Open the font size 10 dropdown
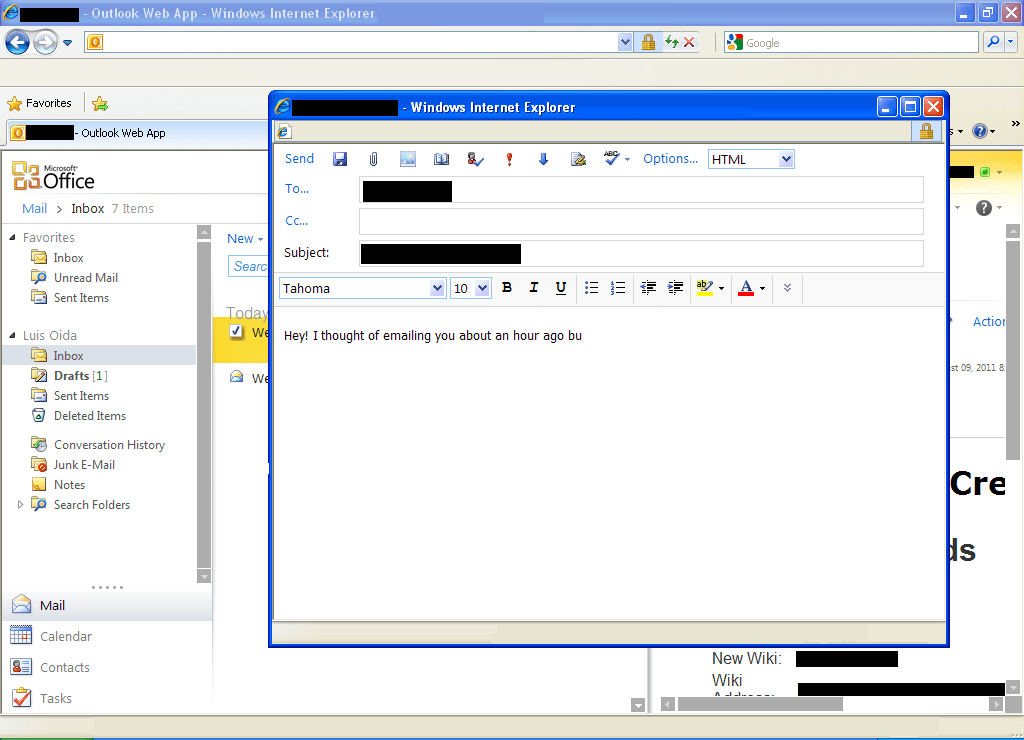The height and width of the screenshot is (740, 1024). pyautogui.click(x=483, y=288)
